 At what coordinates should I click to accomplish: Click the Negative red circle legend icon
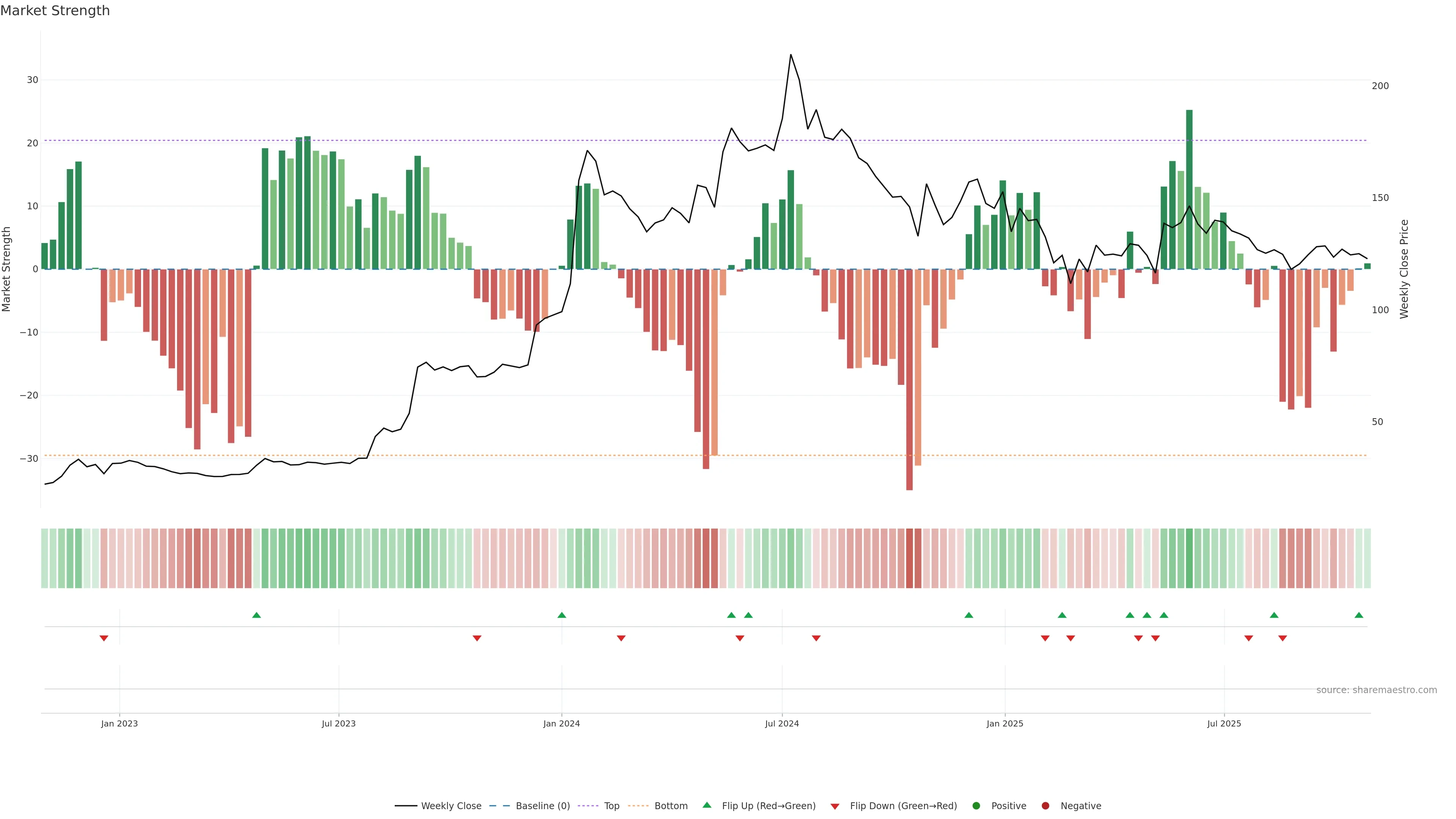1045,806
